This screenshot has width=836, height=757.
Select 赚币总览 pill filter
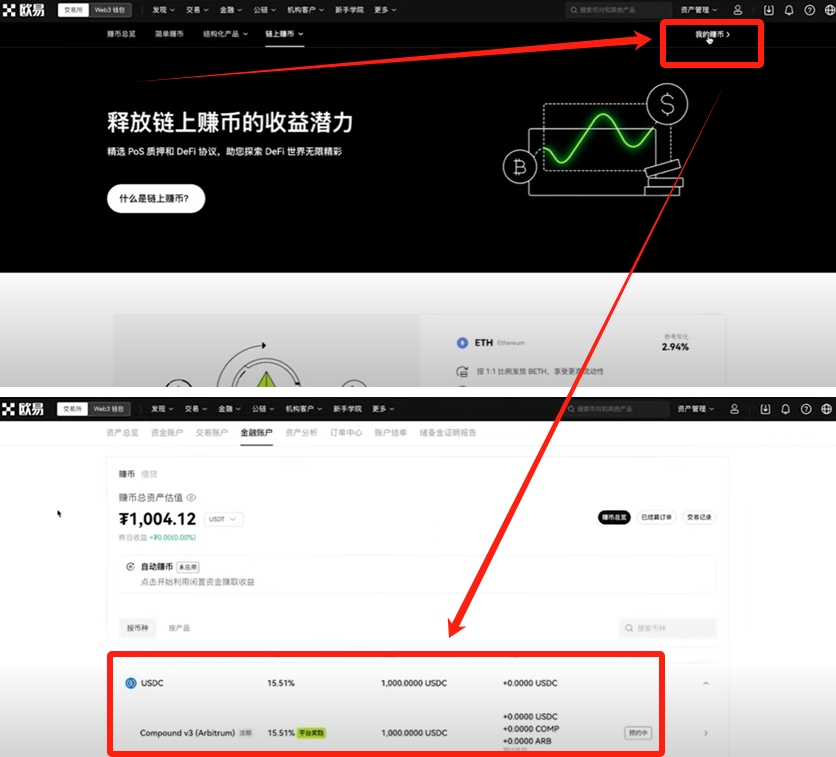click(614, 517)
